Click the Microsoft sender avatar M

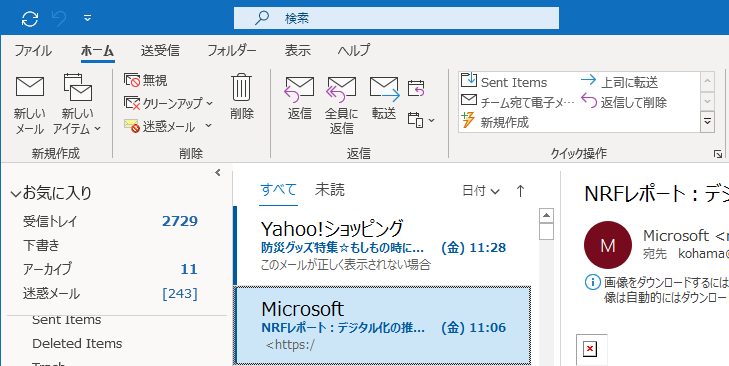[x=608, y=245]
